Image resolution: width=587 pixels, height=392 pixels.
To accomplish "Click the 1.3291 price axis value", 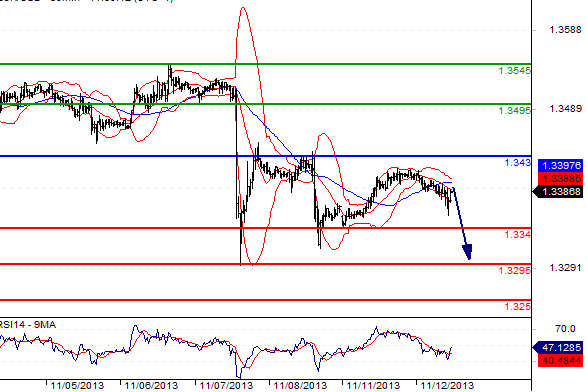I will [565, 268].
